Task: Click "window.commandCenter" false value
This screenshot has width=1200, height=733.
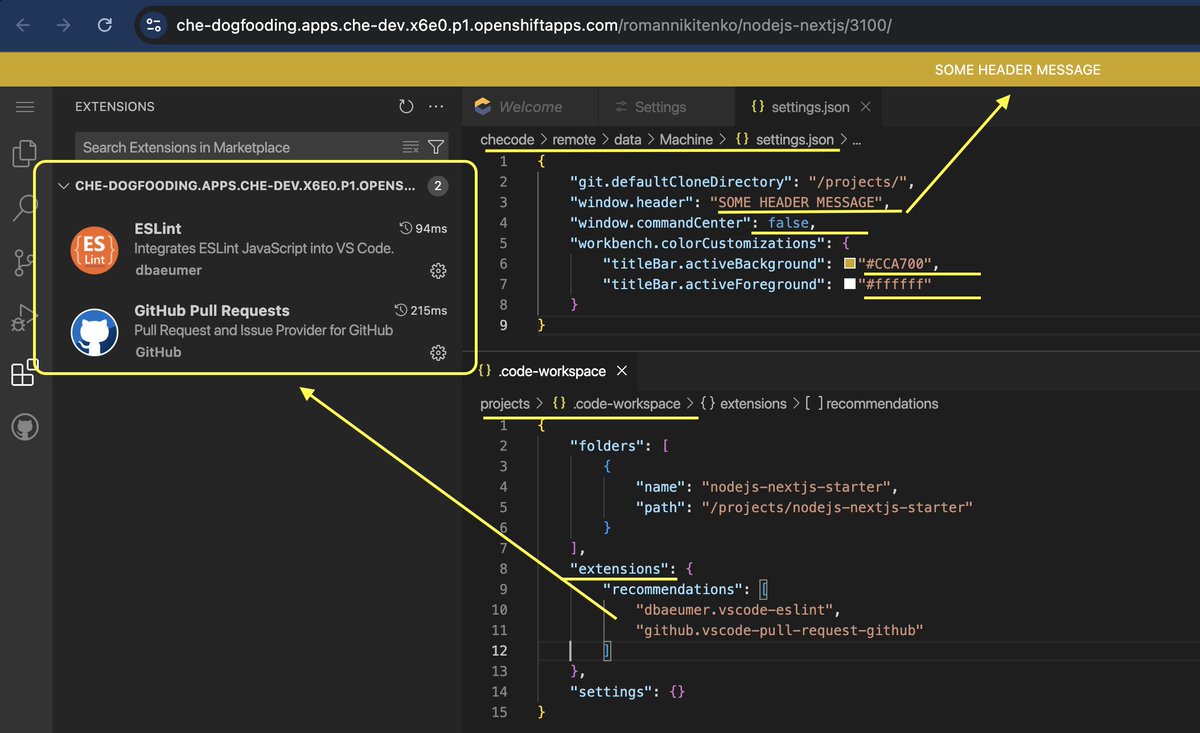Action: [x=790, y=223]
